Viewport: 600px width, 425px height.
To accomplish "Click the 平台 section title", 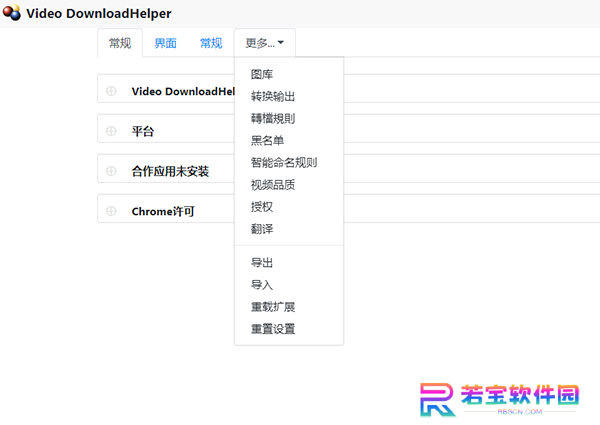I will (x=143, y=131).
